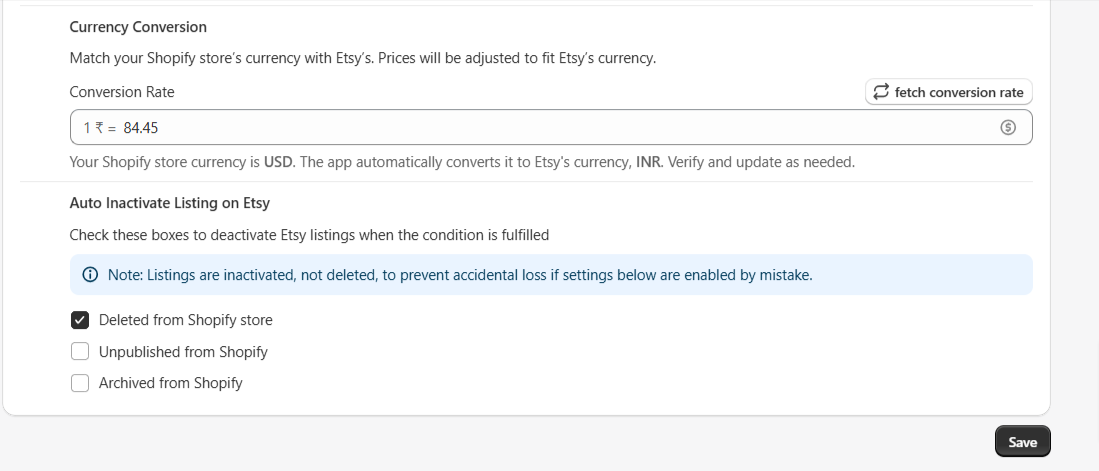
Task: Enable the Unpublished from Shopify checkbox
Action: pyautogui.click(x=80, y=351)
